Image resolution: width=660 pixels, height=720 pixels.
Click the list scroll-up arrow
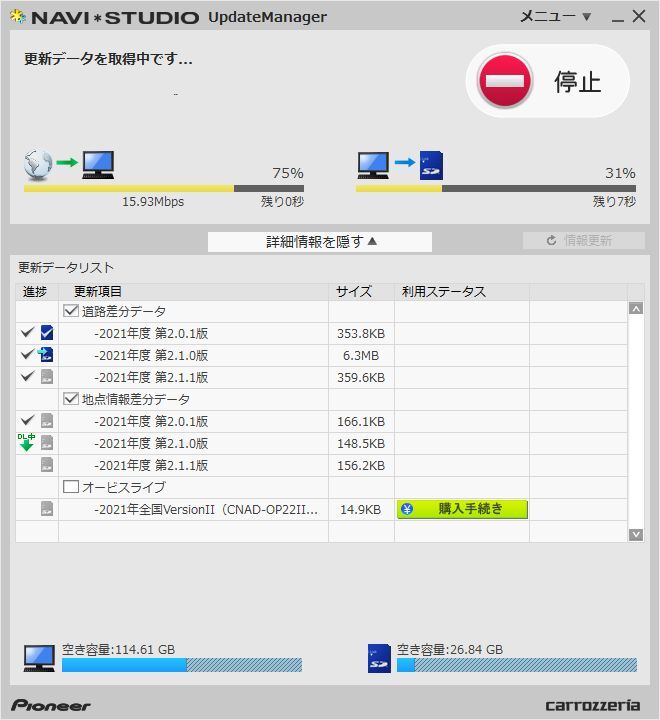[x=636, y=309]
